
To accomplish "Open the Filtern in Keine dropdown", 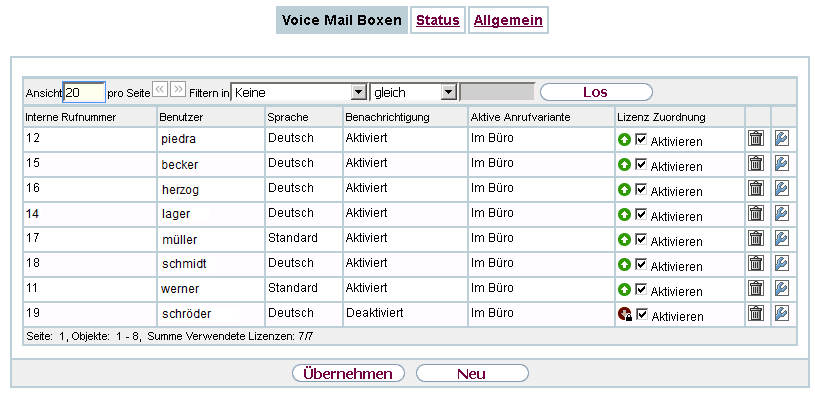I will [299, 92].
